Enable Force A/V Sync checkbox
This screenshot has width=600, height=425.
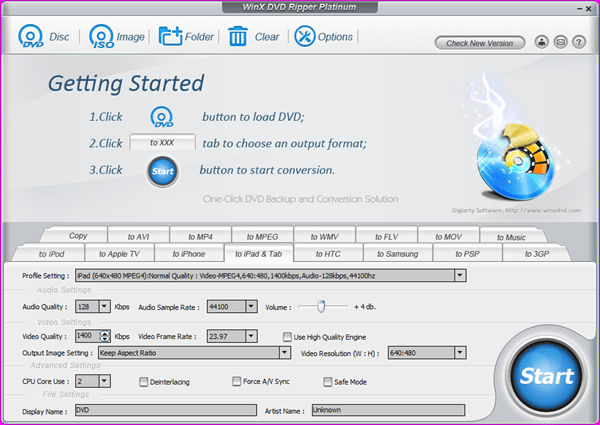tap(236, 381)
